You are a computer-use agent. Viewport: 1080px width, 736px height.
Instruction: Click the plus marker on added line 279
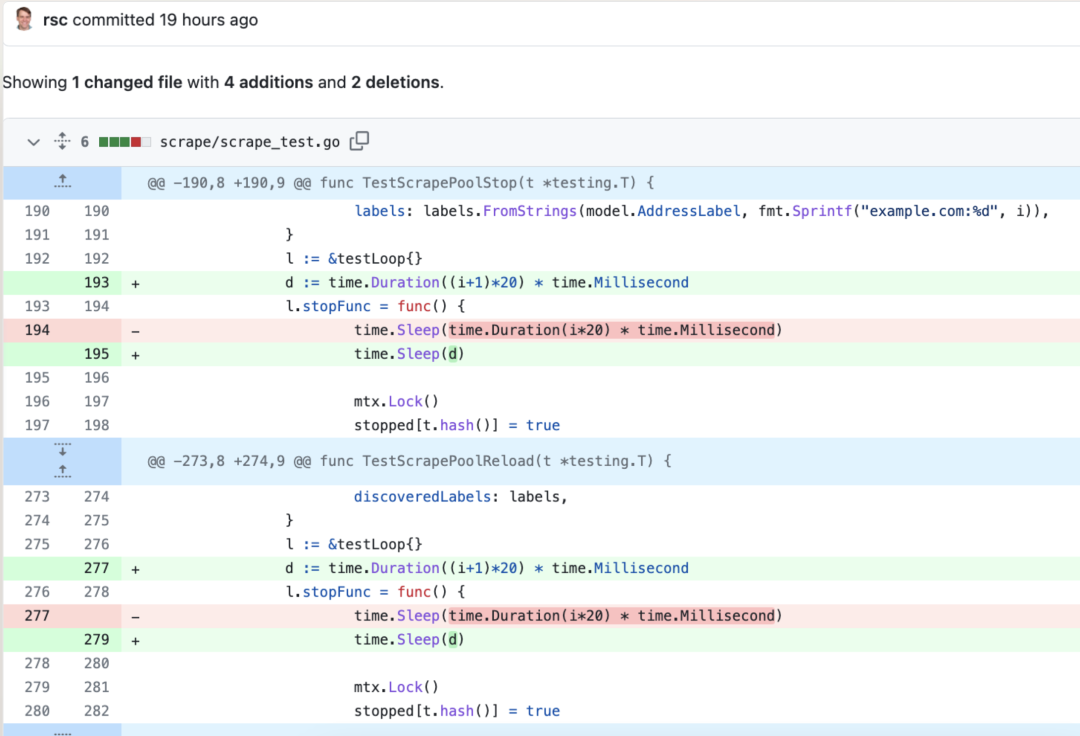[x=135, y=640]
